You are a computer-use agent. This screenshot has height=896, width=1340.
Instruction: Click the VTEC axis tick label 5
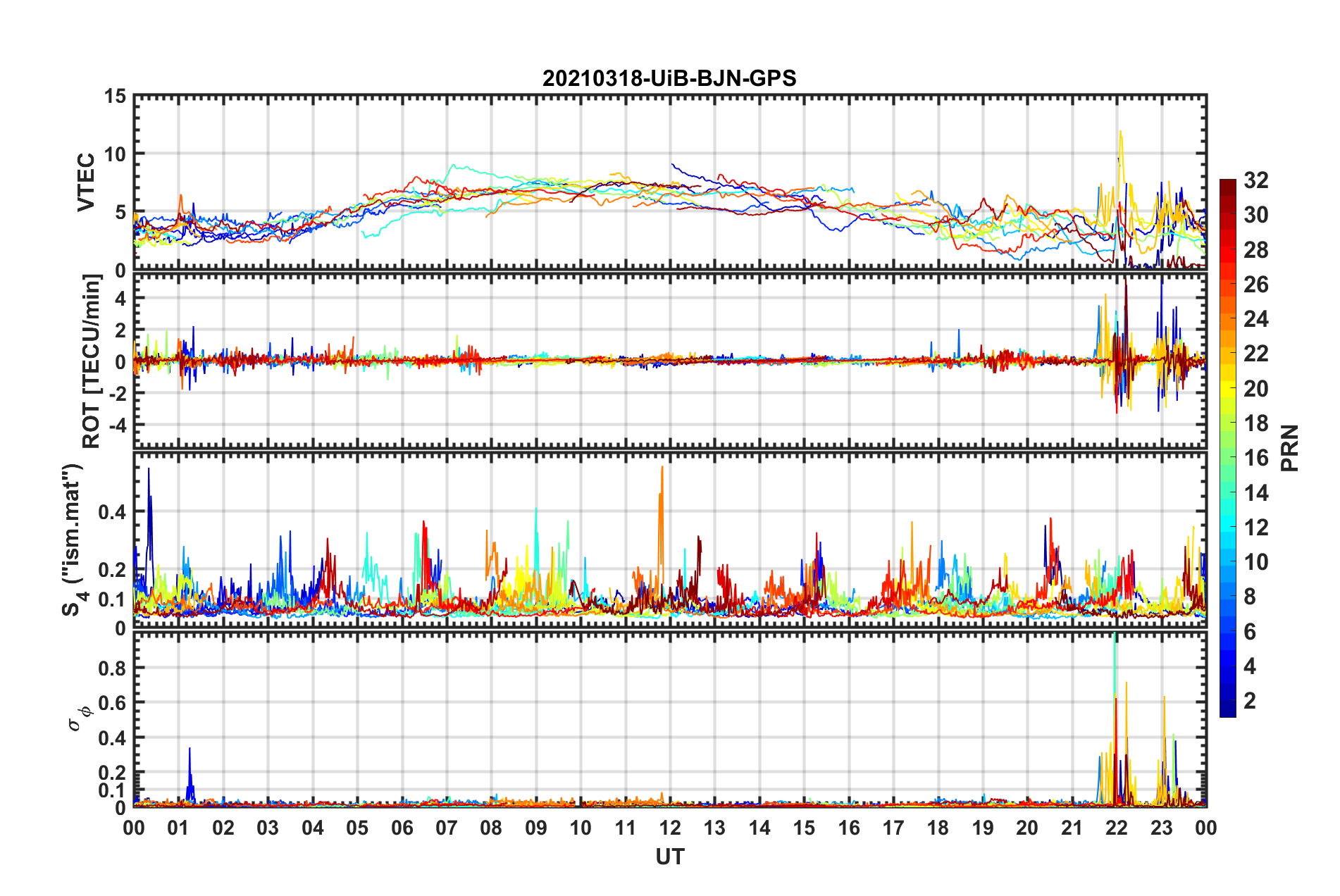(120, 212)
